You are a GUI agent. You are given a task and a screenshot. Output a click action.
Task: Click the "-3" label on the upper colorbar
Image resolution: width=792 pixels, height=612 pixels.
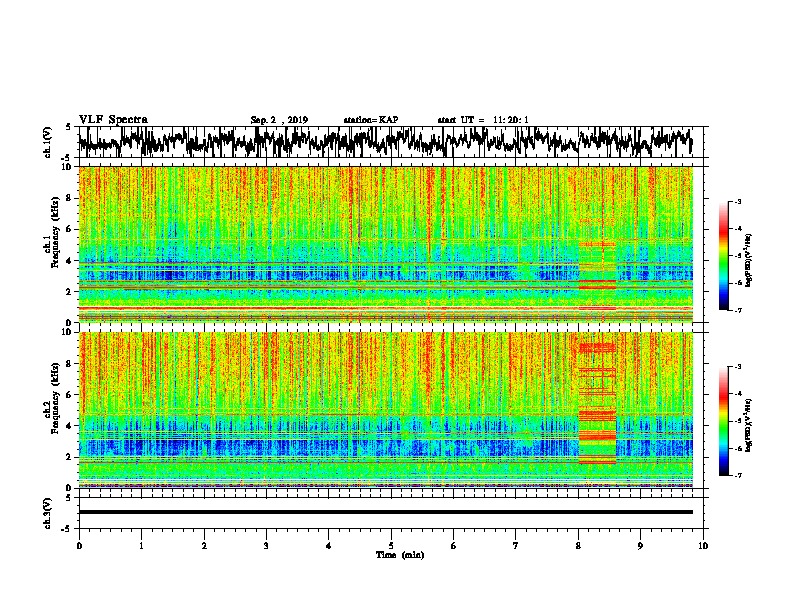coord(738,201)
